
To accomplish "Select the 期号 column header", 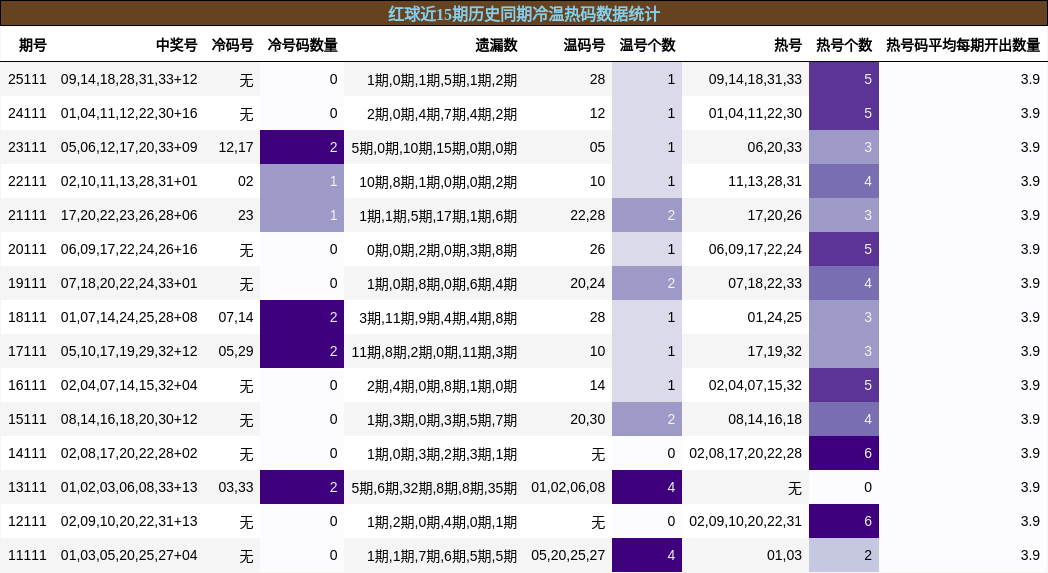I will pyautogui.click(x=33, y=45).
